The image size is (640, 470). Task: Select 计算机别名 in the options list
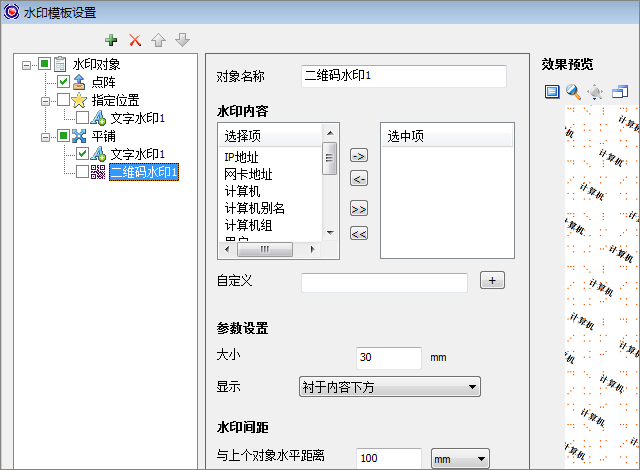(254, 208)
